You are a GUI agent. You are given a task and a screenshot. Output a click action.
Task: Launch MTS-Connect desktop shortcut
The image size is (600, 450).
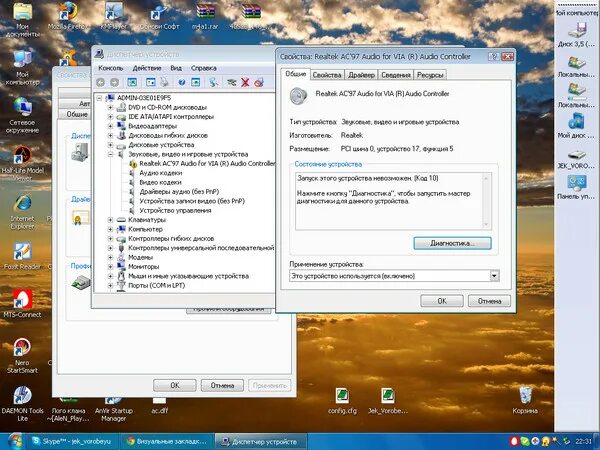click(22, 304)
